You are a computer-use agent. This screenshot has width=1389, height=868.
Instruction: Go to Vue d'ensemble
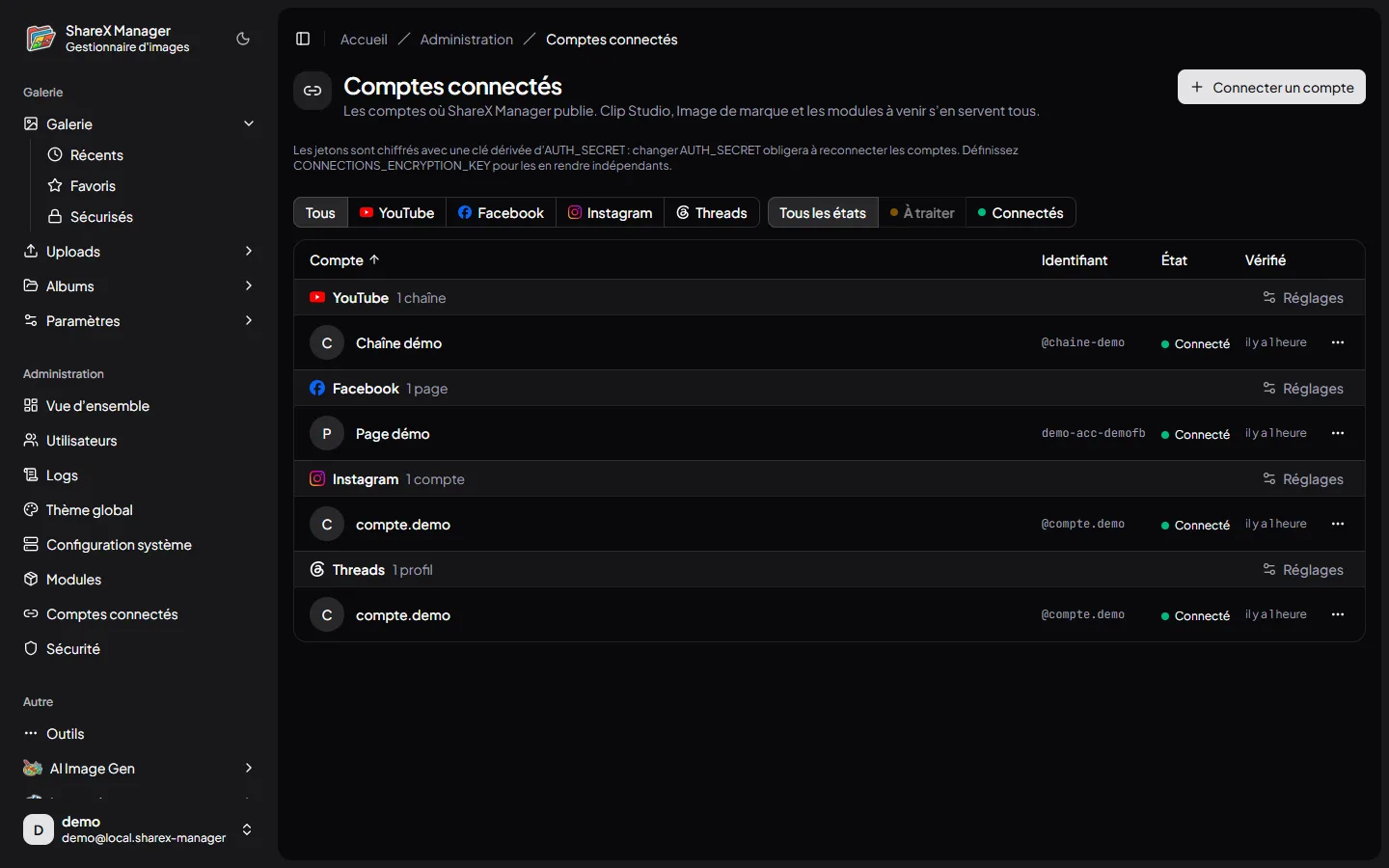pos(139,406)
